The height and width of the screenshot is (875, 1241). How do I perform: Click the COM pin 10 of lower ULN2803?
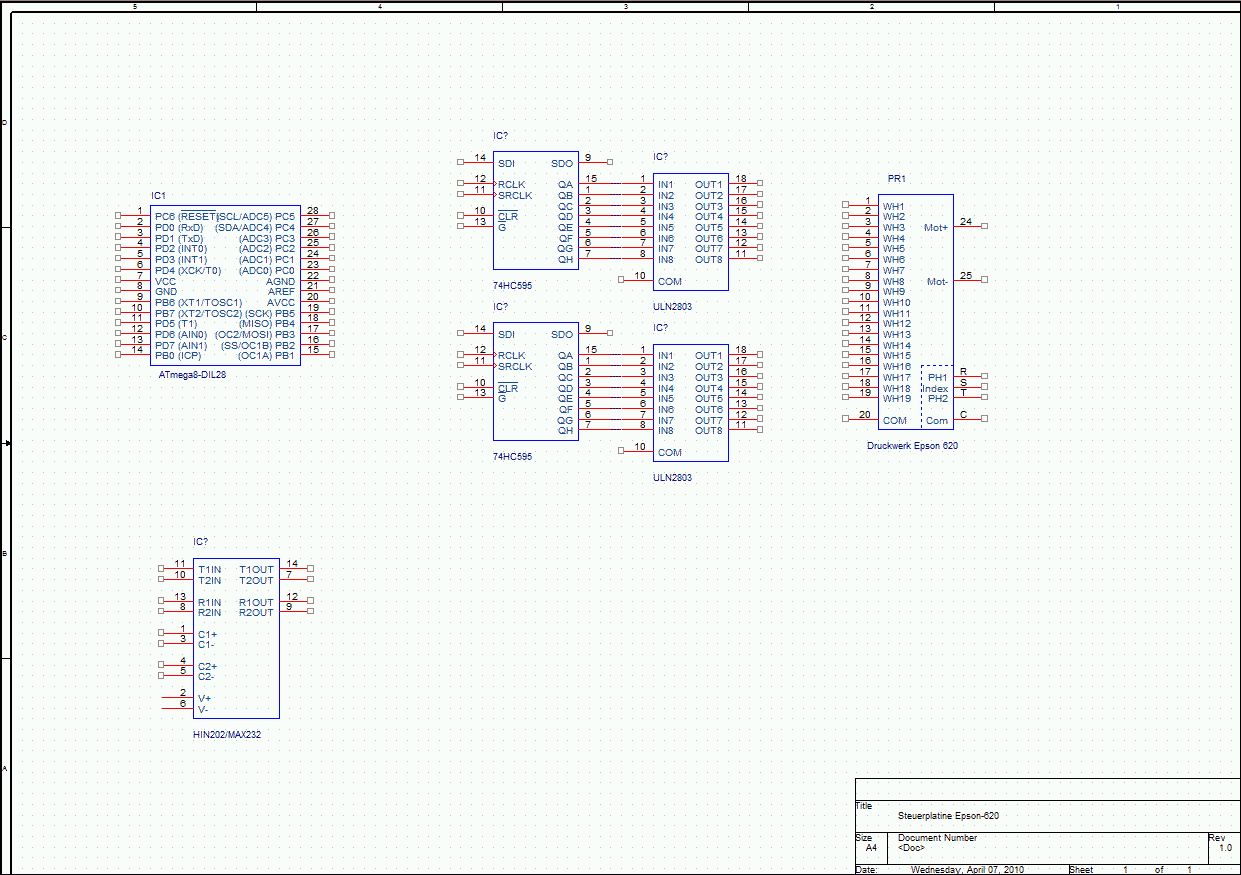click(636, 451)
